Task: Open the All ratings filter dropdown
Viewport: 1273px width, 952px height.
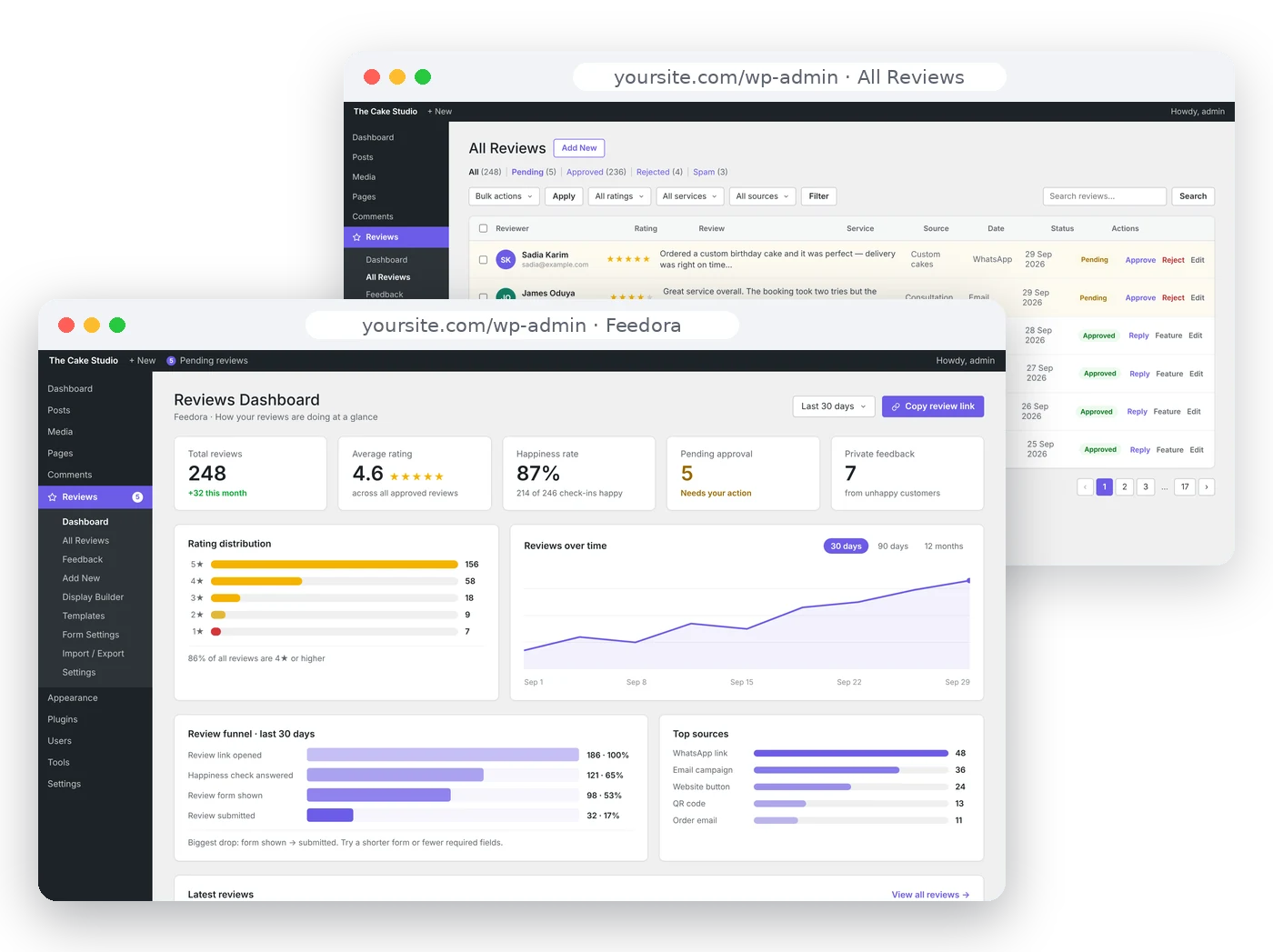Action: click(x=619, y=196)
